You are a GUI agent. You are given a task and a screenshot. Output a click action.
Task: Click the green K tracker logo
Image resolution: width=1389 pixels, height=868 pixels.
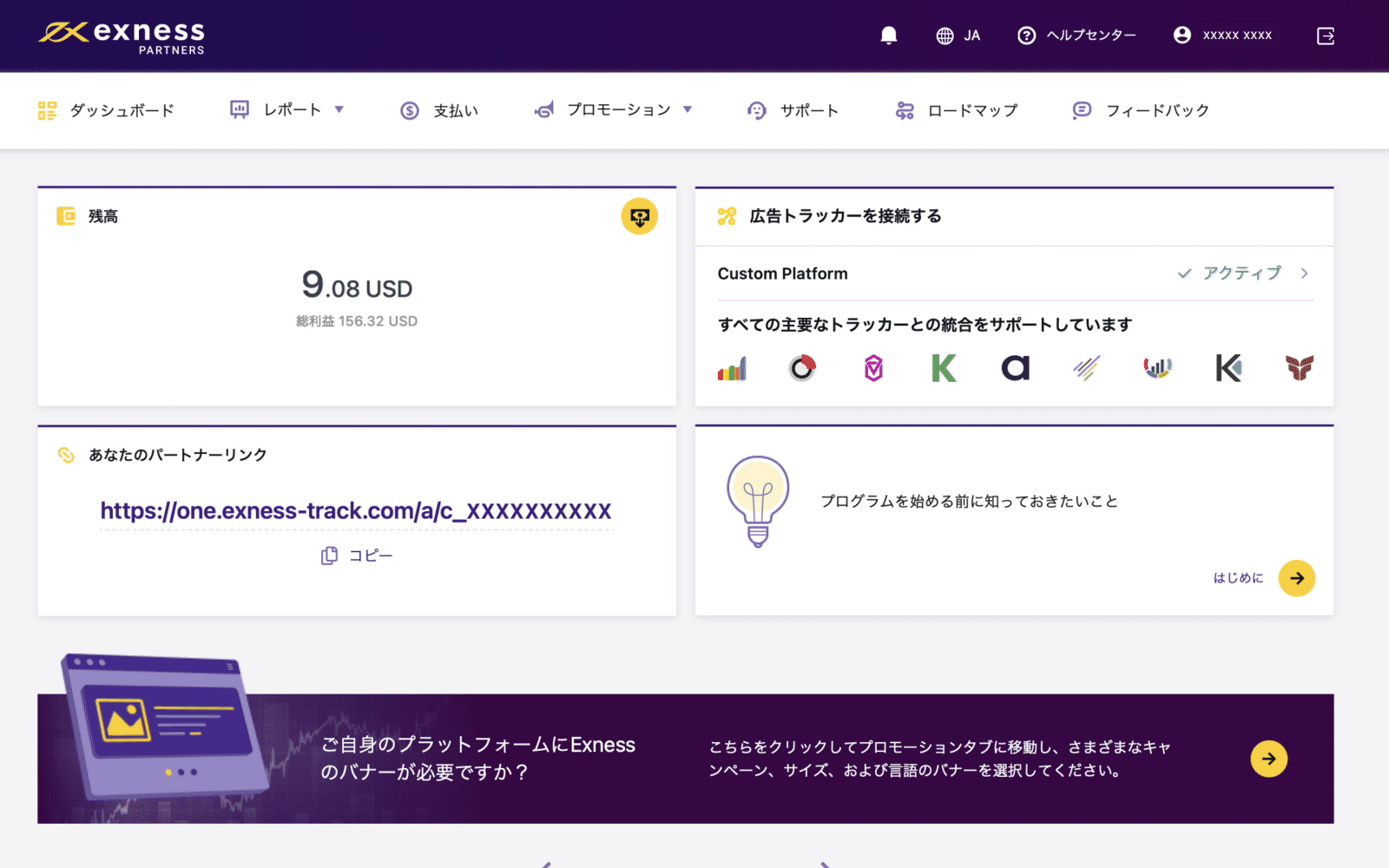coord(944,368)
